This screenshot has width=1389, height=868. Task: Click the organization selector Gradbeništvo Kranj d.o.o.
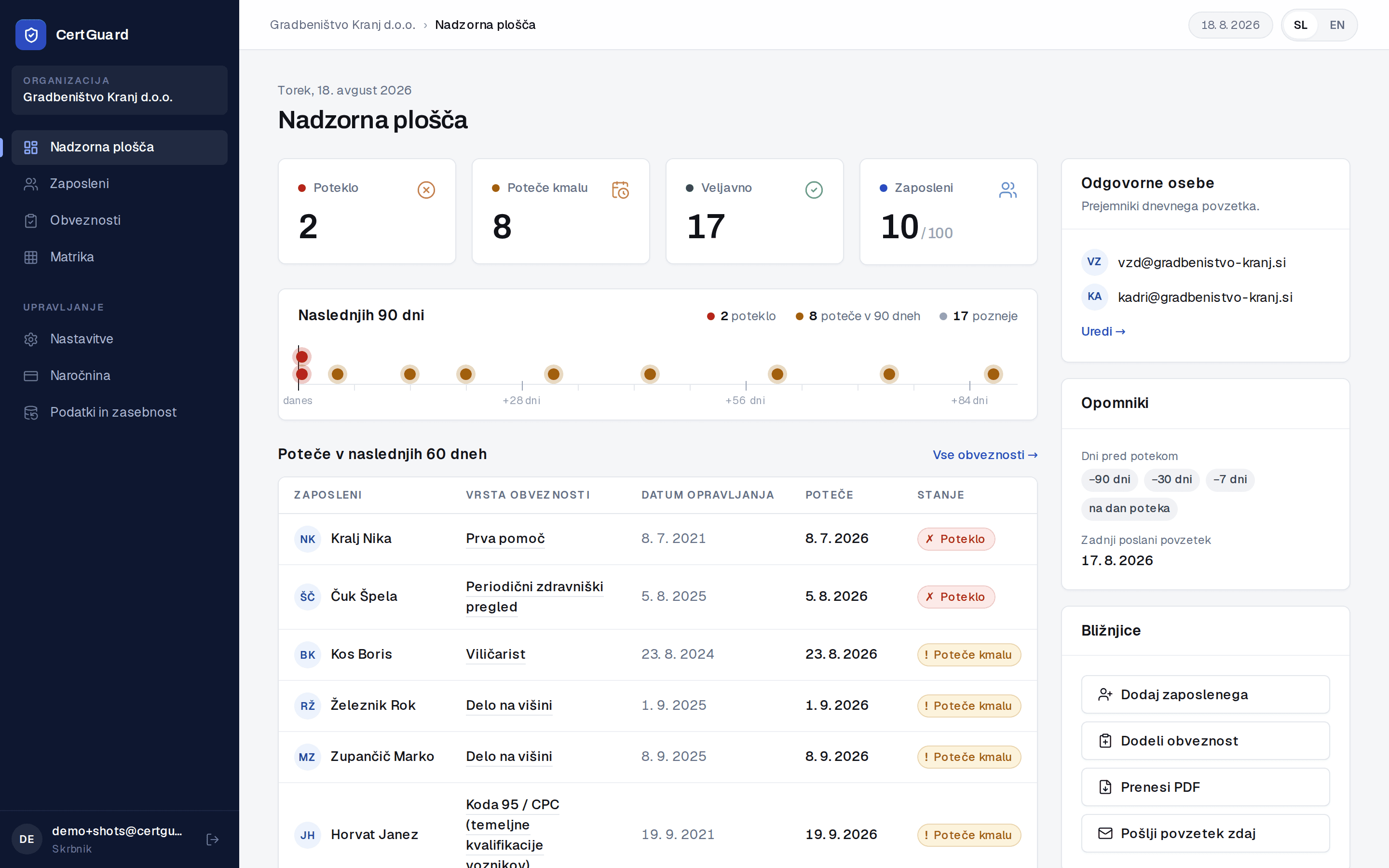click(x=120, y=90)
